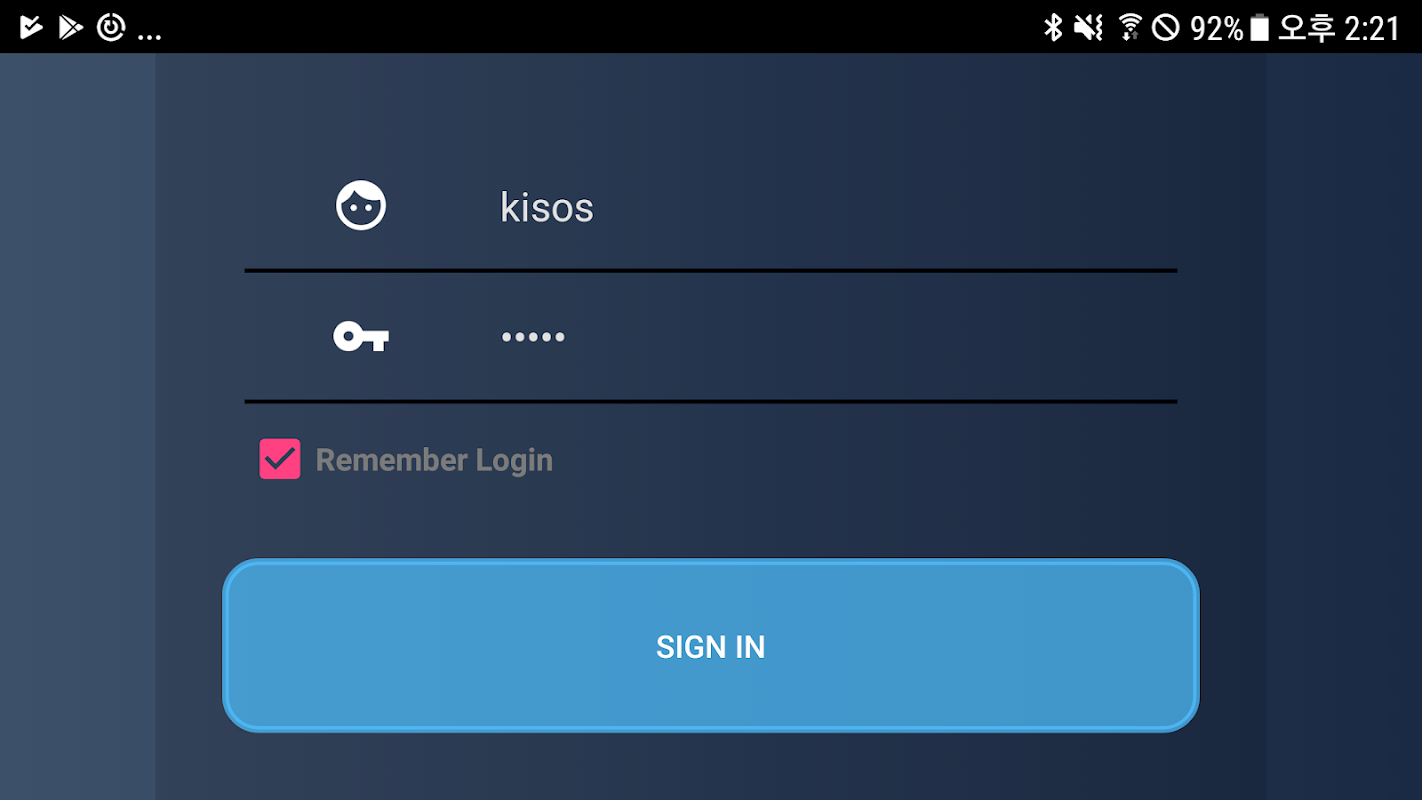This screenshot has width=1422, height=800.
Task: Tap the Wi-Fi signal status icon
Action: (1130, 27)
